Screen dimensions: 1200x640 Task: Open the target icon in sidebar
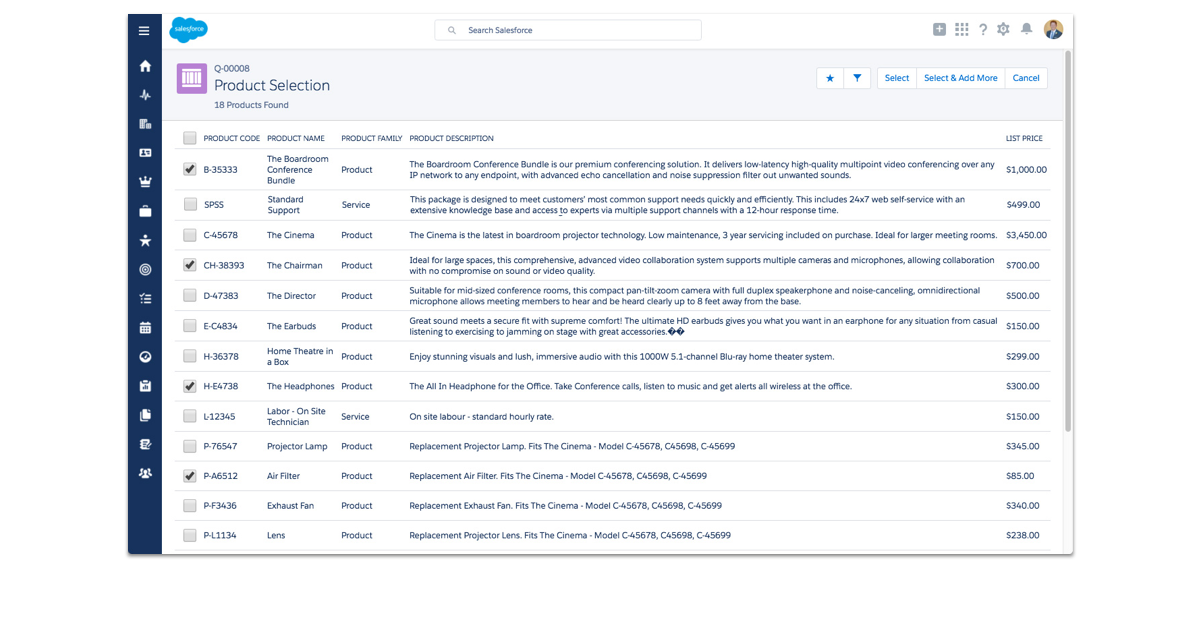pos(145,269)
